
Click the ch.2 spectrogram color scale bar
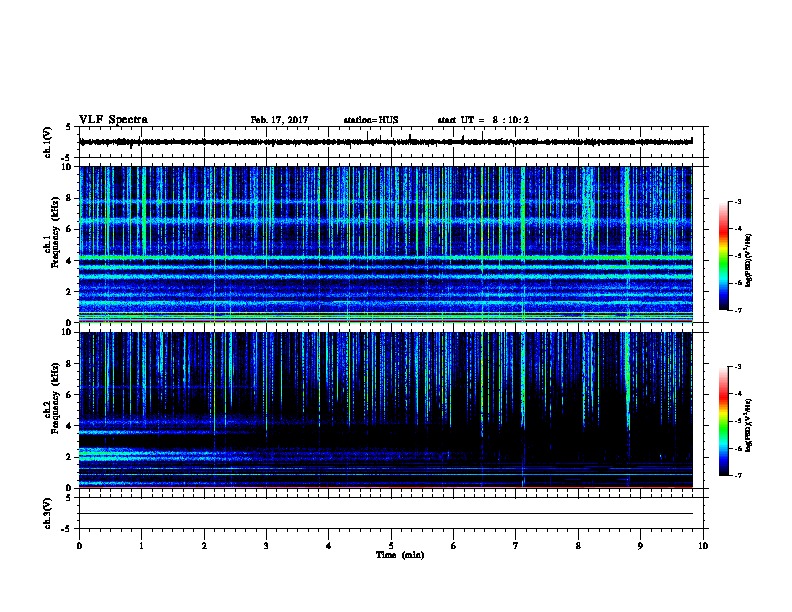723,421
